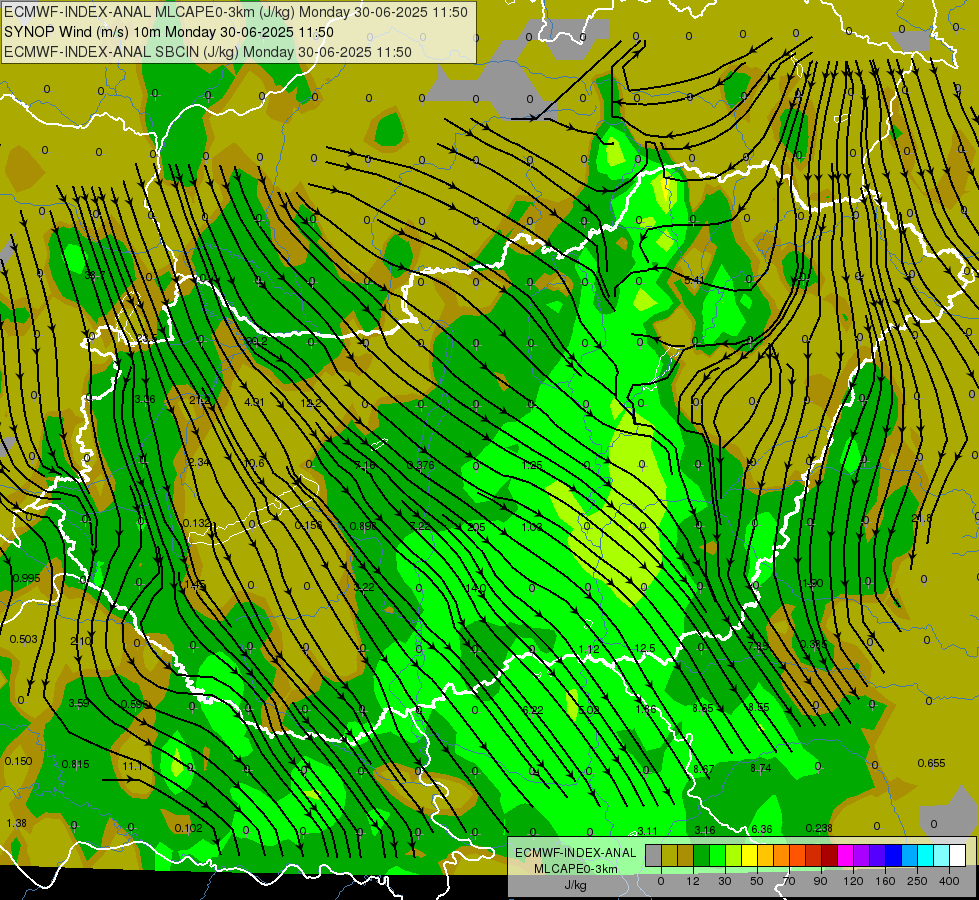
Task: Click the map value '3.22'
Action: click(x=364, y=588)
